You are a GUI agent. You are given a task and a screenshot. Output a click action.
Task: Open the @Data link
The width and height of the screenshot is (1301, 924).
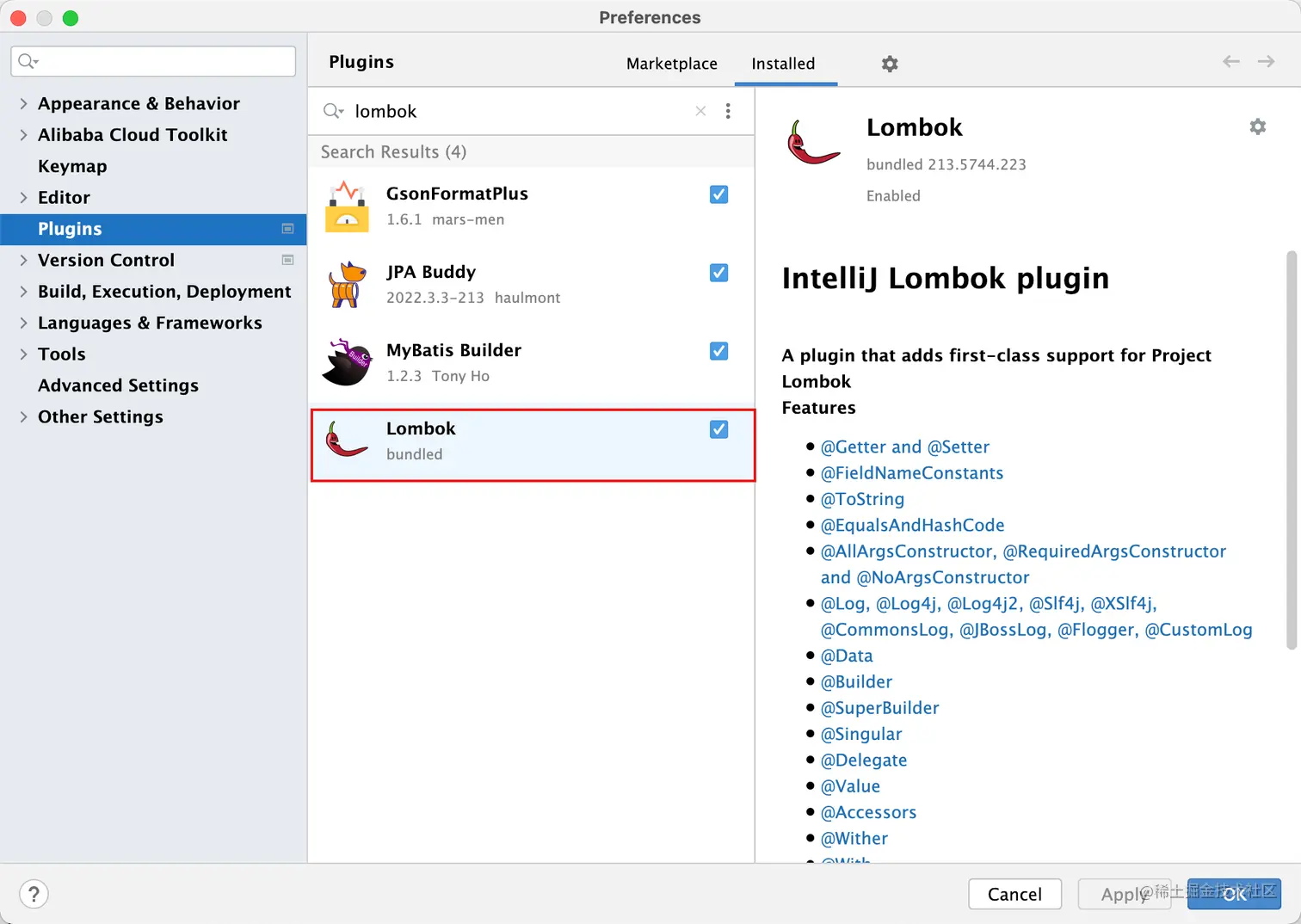point(847,656)
